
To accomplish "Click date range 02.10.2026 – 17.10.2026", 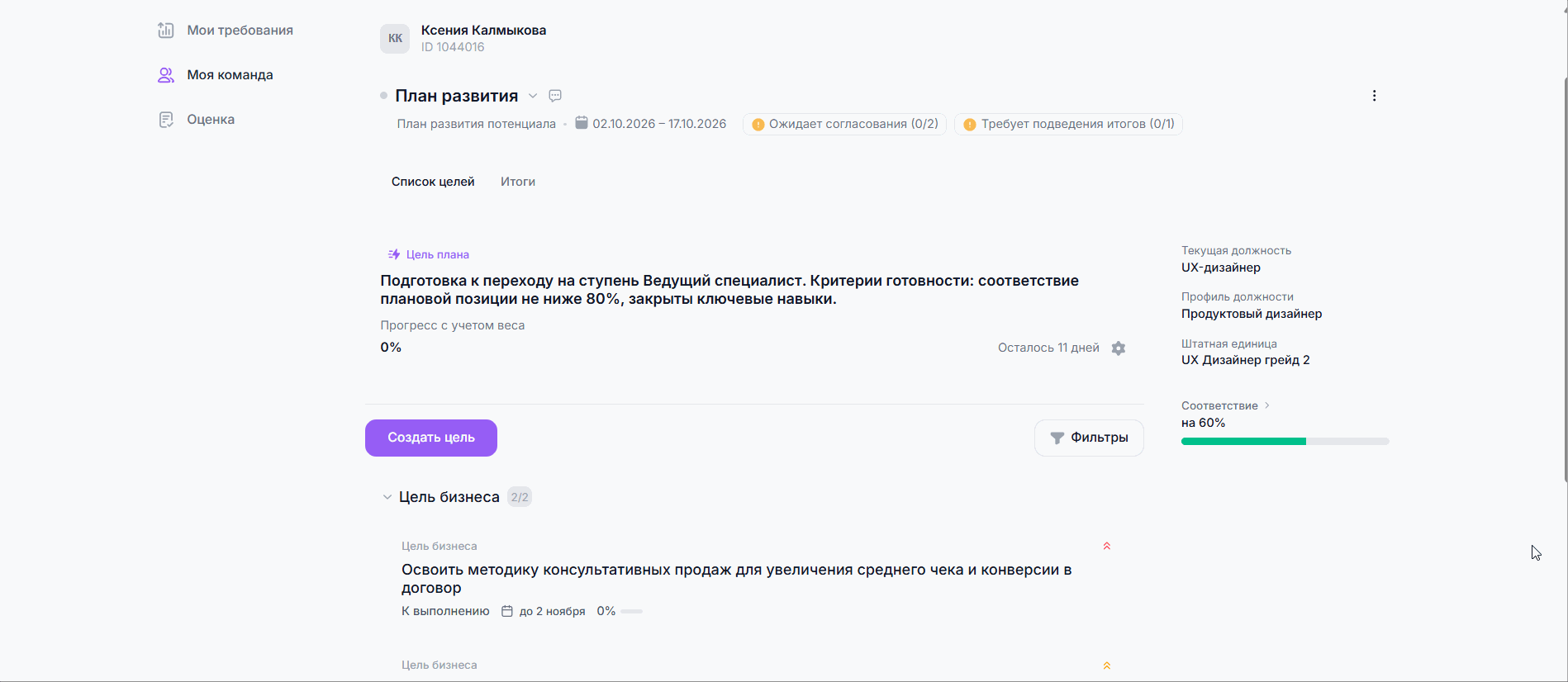I will click(659, 124).
